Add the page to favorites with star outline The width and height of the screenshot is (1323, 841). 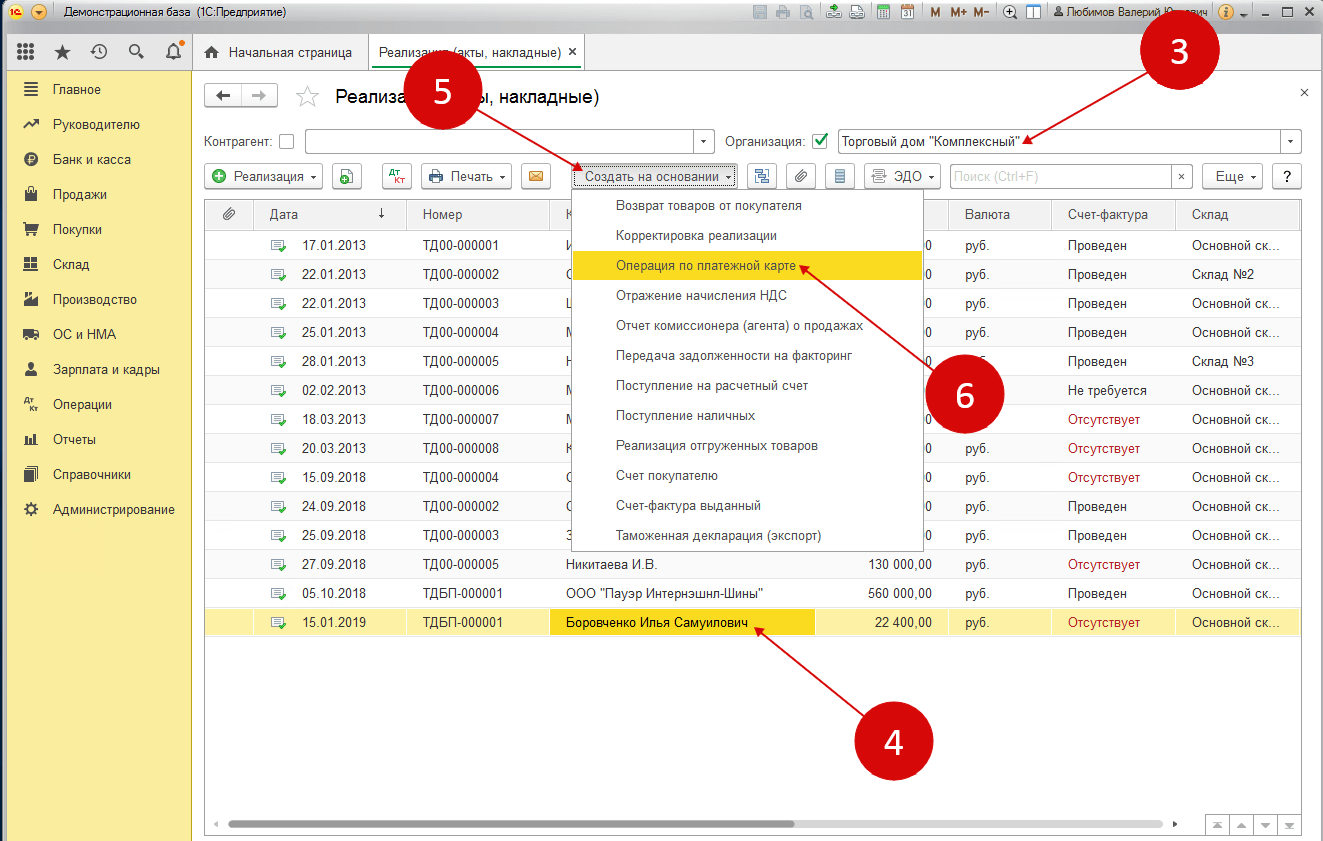pos(308,96)
